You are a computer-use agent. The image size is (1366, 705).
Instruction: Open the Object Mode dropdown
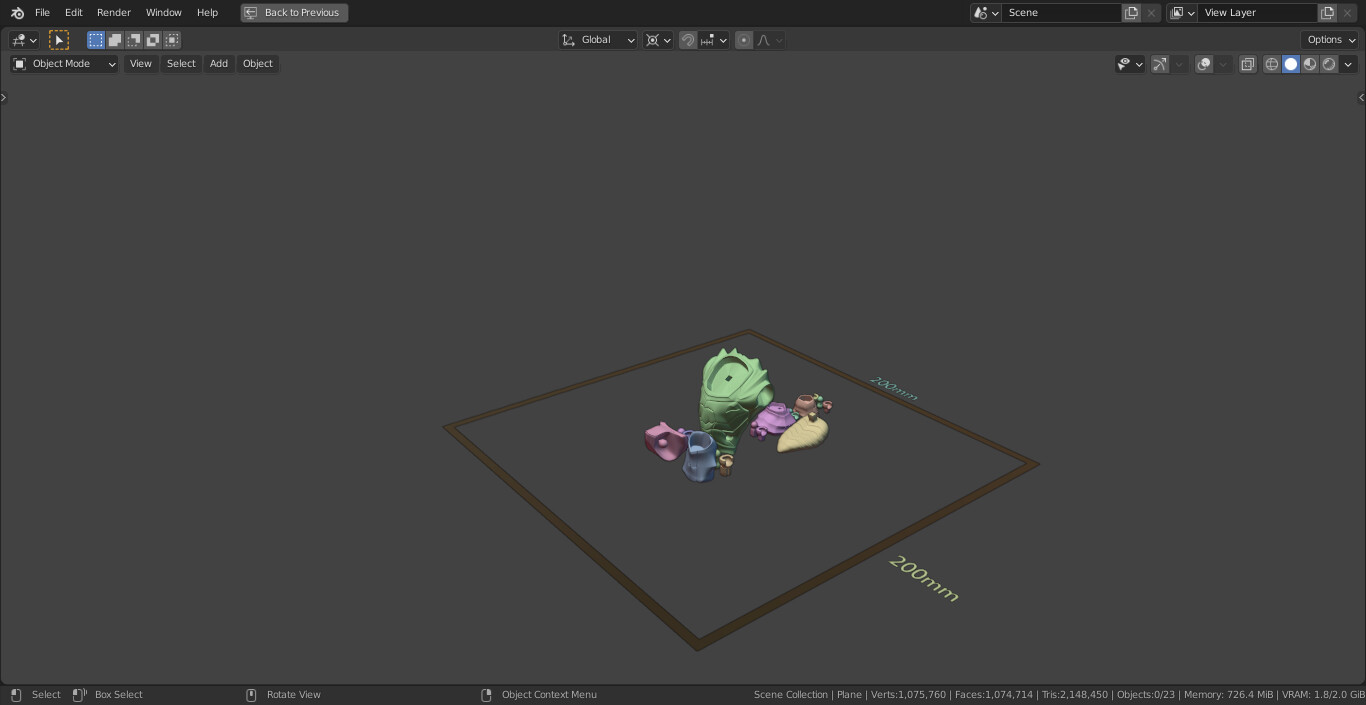coord(62,63)
